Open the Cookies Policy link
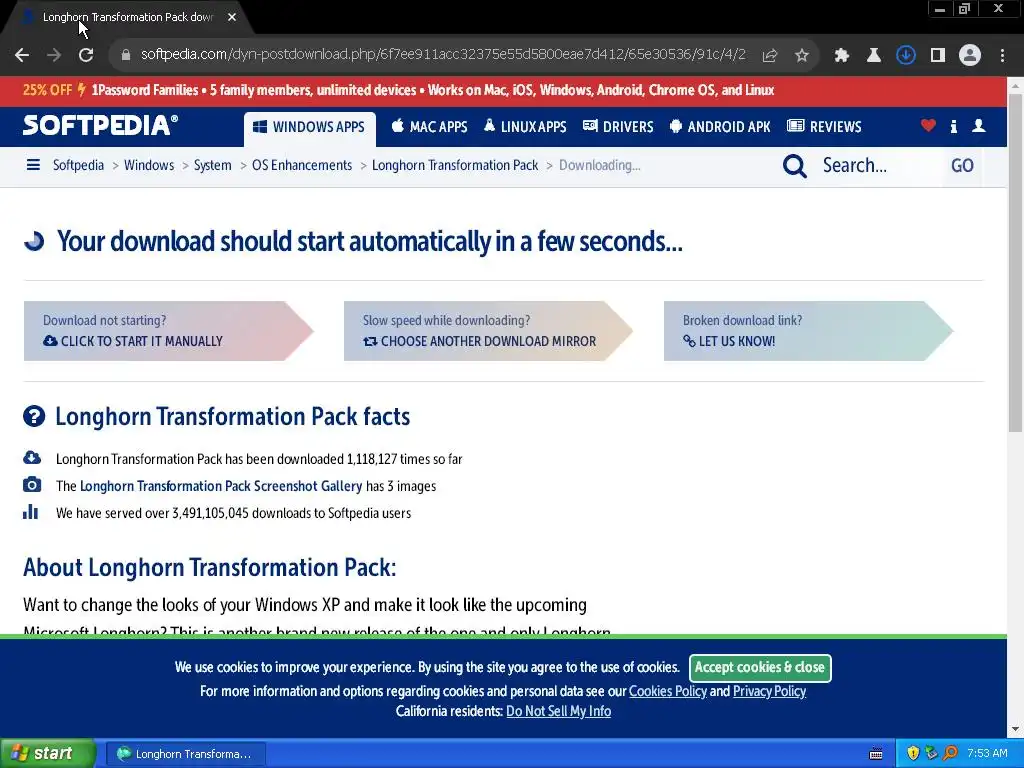Viewport: 1024px width, 768px height. (667, 691)
